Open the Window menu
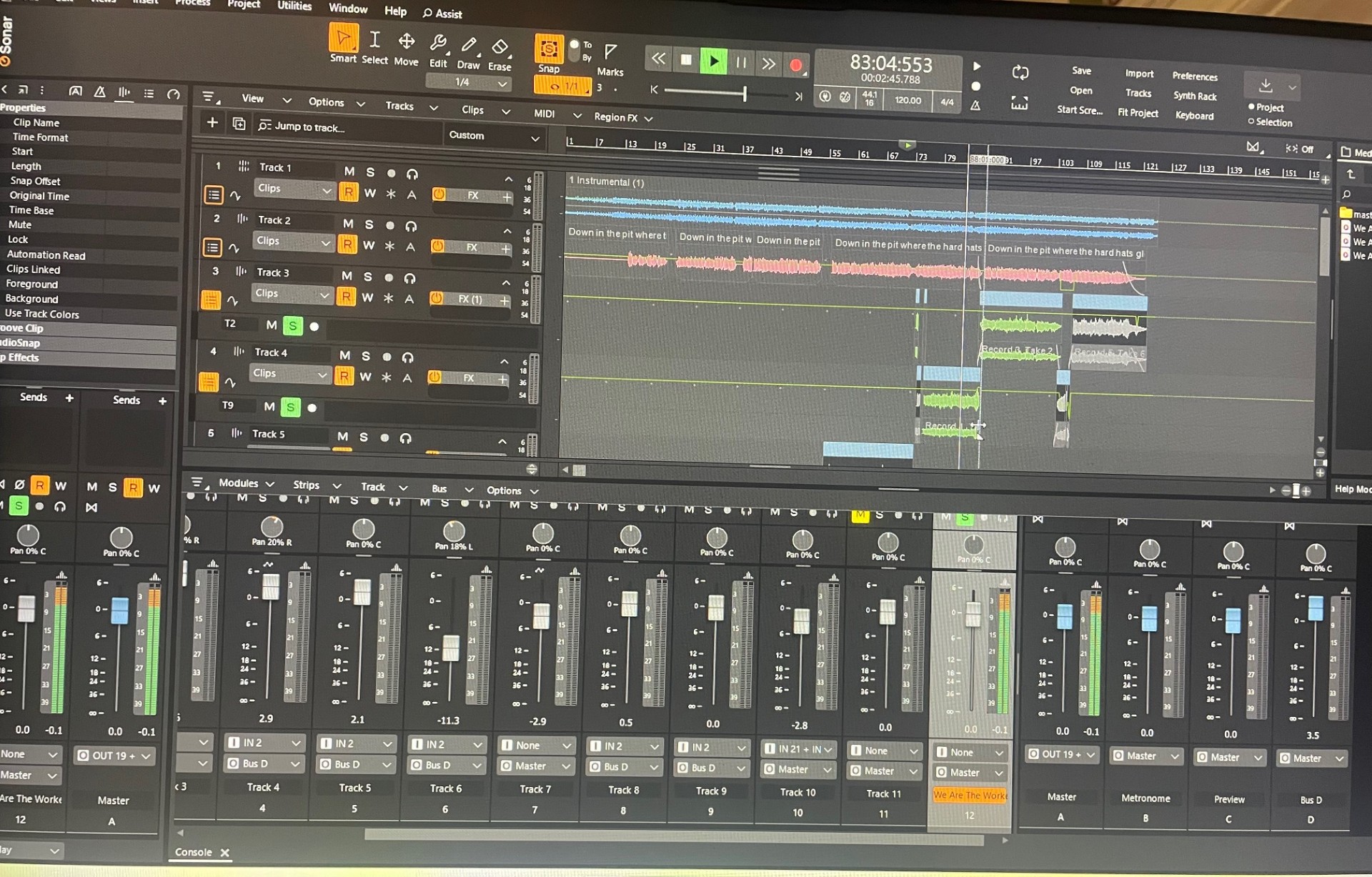The image size is (1372, 877). tap(348, 9)
